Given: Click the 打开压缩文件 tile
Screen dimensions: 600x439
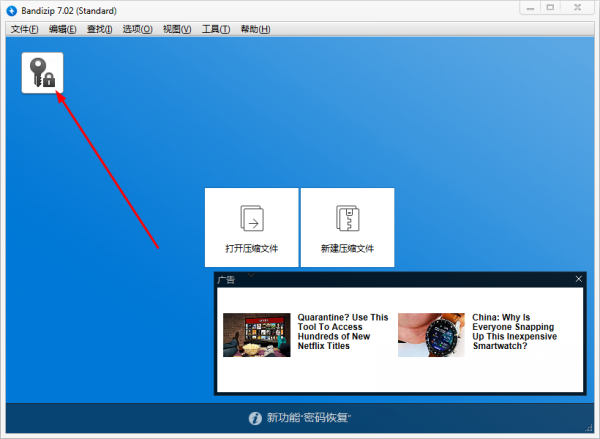Looking at the screenshot, I should (x=251, y=227).
